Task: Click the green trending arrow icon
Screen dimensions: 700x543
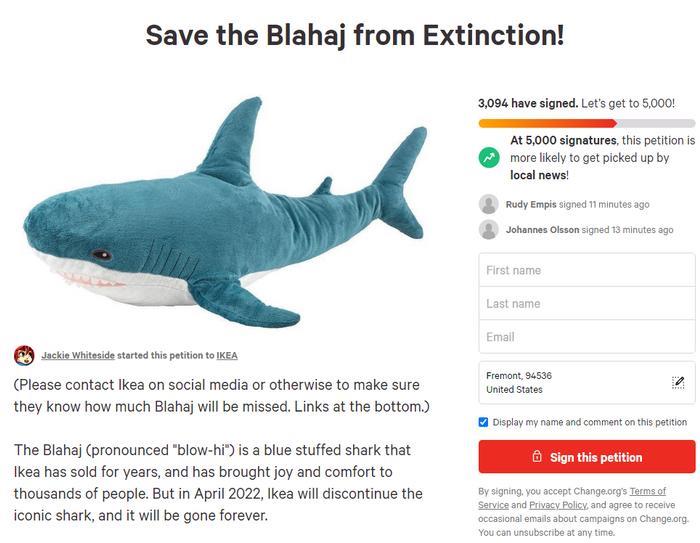Action: pos(489,158)
